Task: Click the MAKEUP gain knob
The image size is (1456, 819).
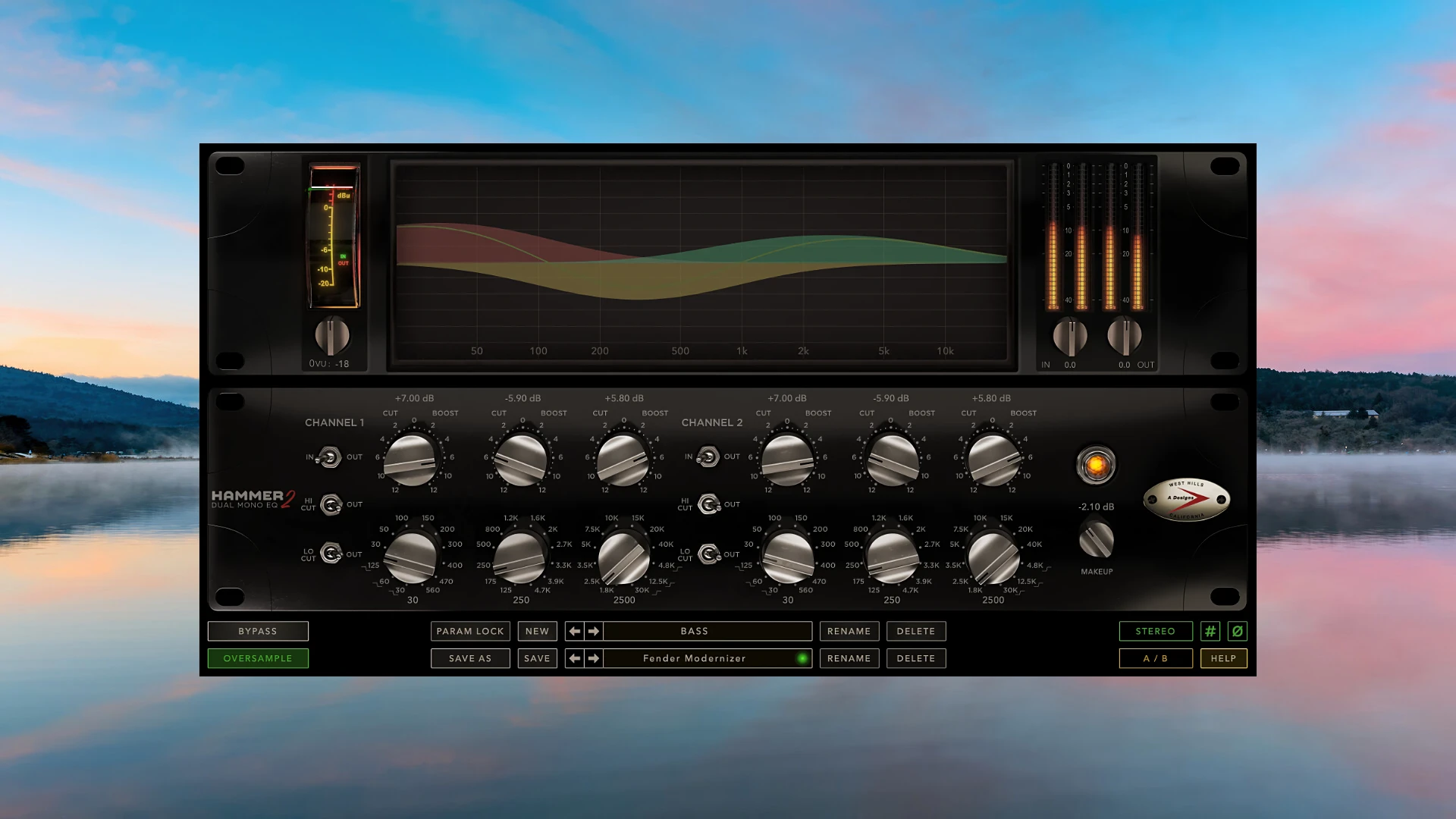Action: (1097, 539)
